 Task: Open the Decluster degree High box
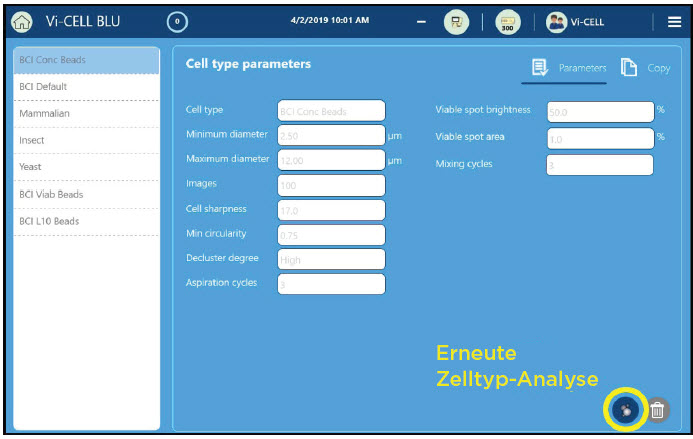click(x=331, y=259)
